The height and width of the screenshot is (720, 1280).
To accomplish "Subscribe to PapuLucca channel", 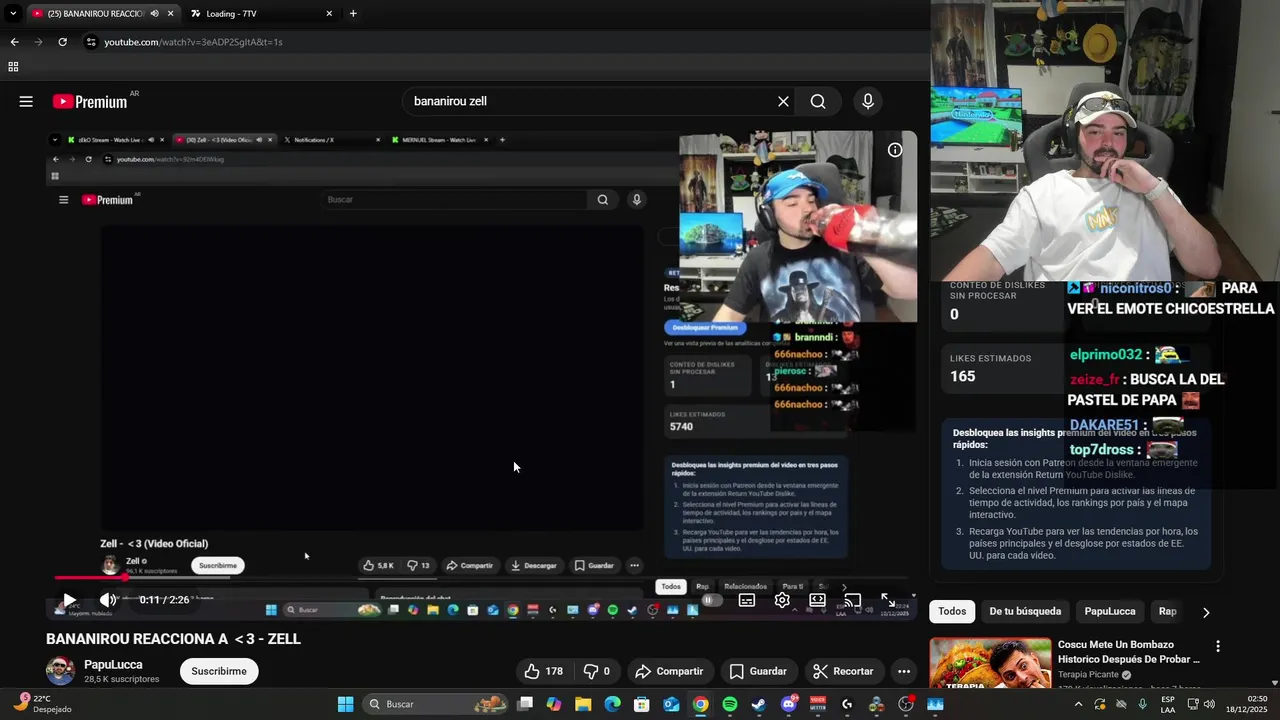I will [219, 671].
